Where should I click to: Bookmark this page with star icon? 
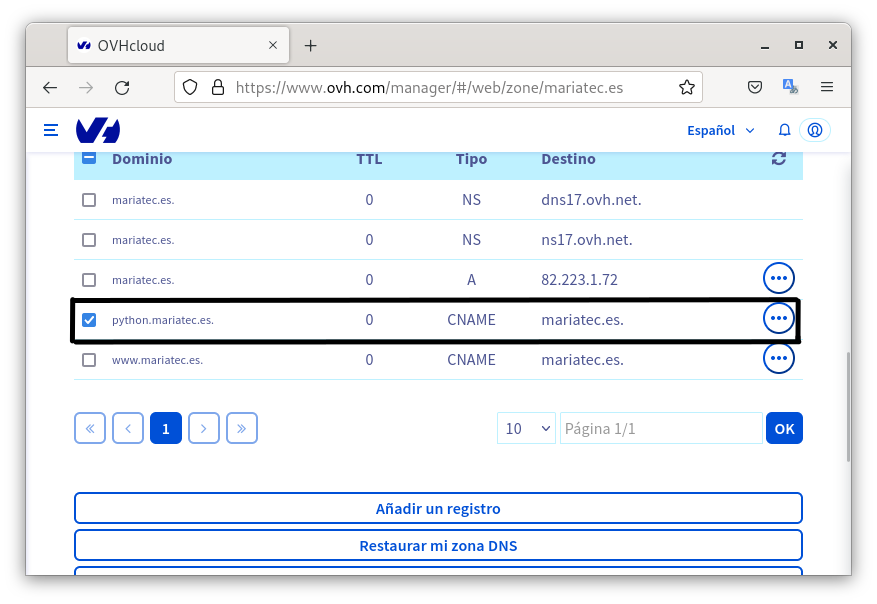click(x=686, y=88)
